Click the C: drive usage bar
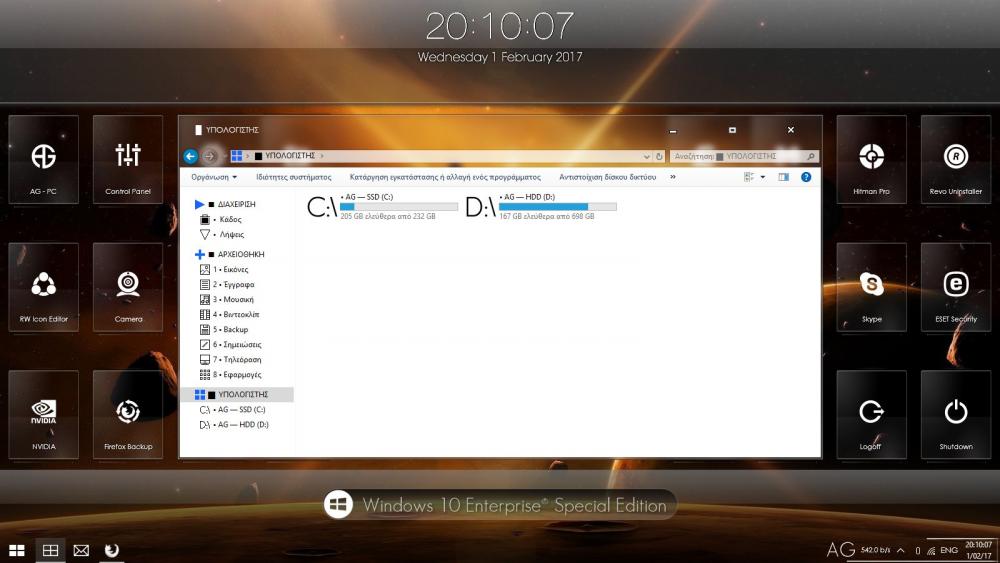The width and height of the screenshot is (1000, 563). coord(398,207)
